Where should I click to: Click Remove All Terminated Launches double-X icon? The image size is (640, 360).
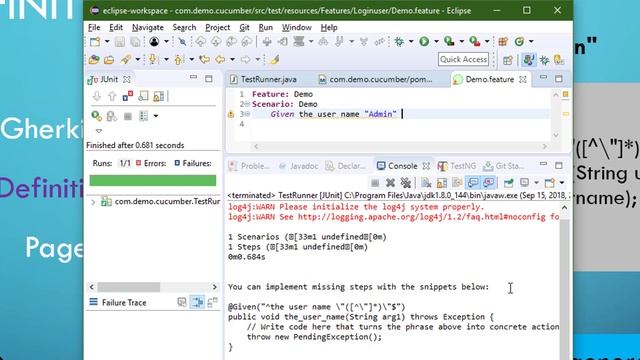point(406,183)
